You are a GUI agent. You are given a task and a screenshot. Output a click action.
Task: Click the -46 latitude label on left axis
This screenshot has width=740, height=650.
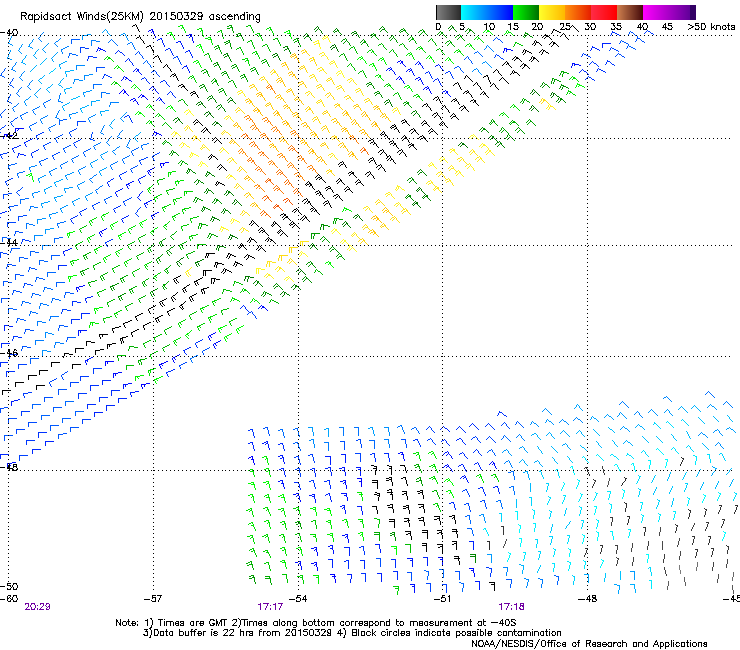point(9,353)
